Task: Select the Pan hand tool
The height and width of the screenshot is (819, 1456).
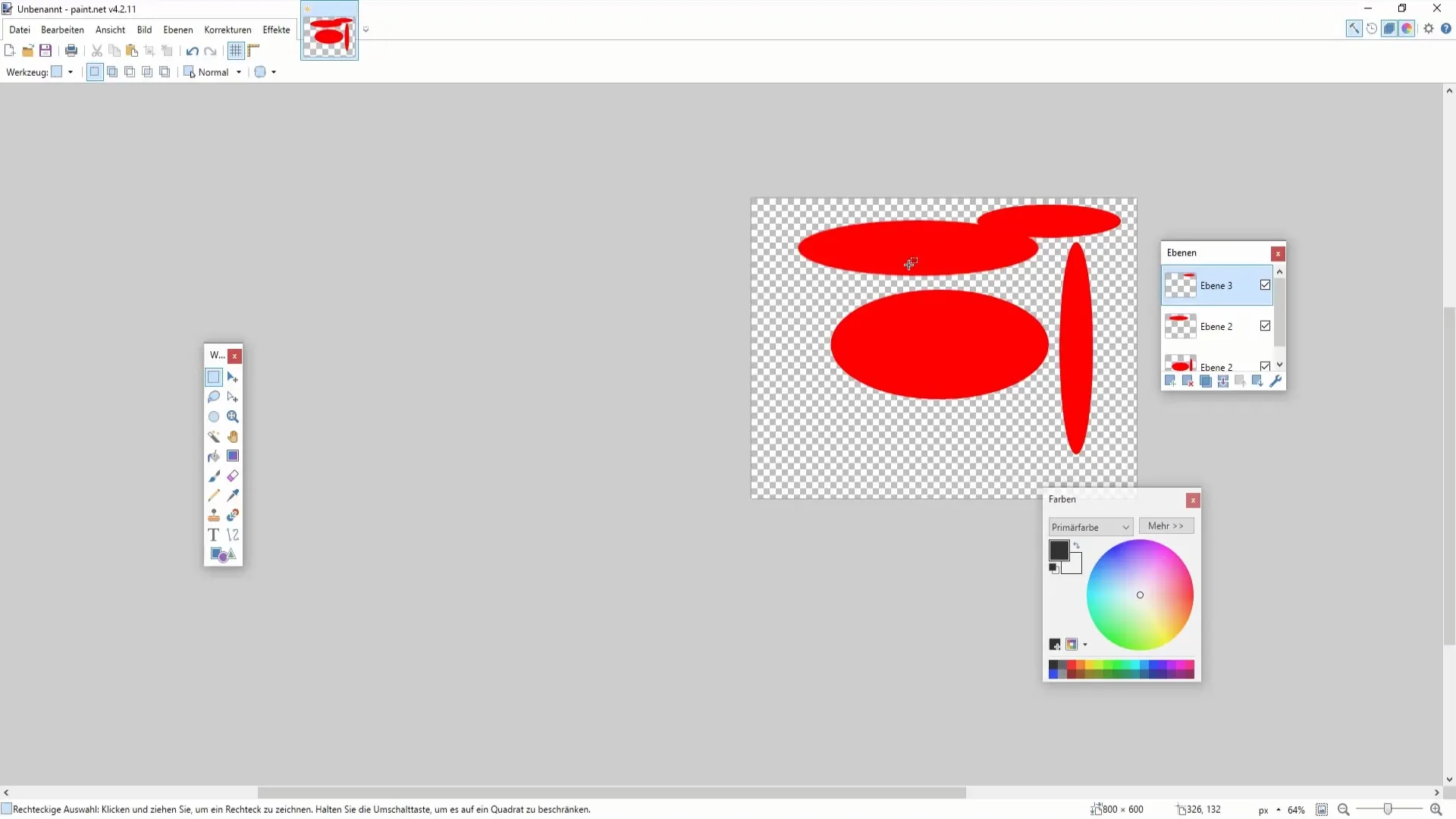Action: [233, 436]
